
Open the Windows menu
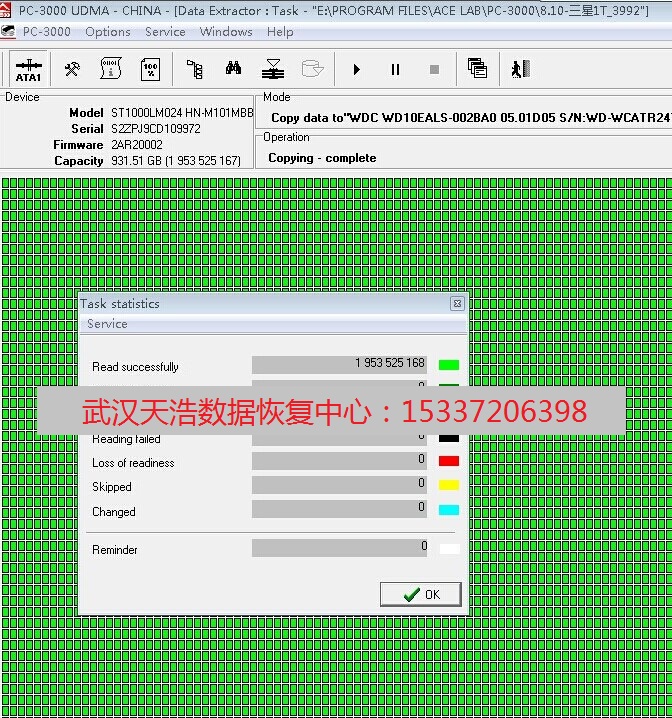[226, 32]
